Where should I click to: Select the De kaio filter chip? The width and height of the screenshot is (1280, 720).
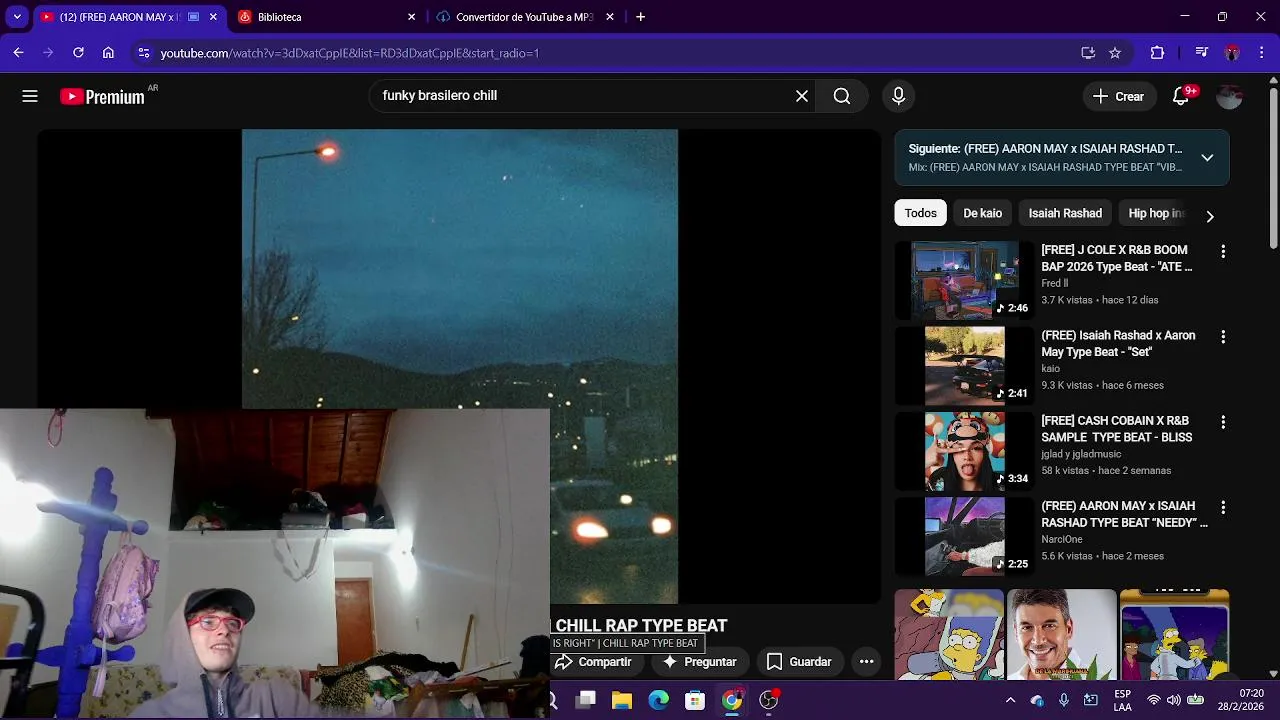point(982,213)
